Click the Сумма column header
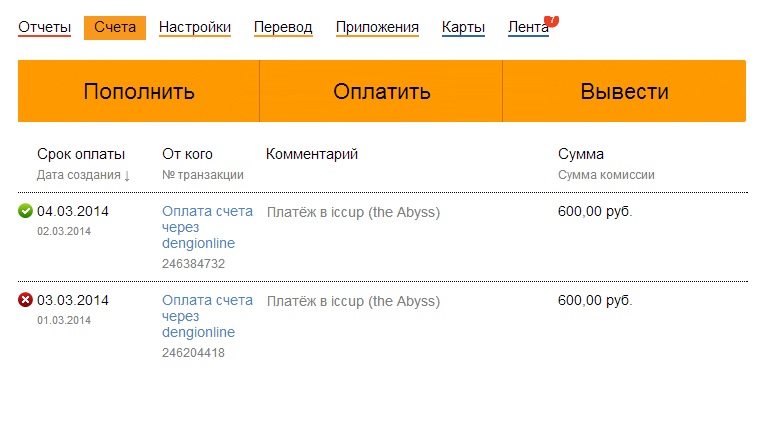760x432 pixels. point(581,154)
